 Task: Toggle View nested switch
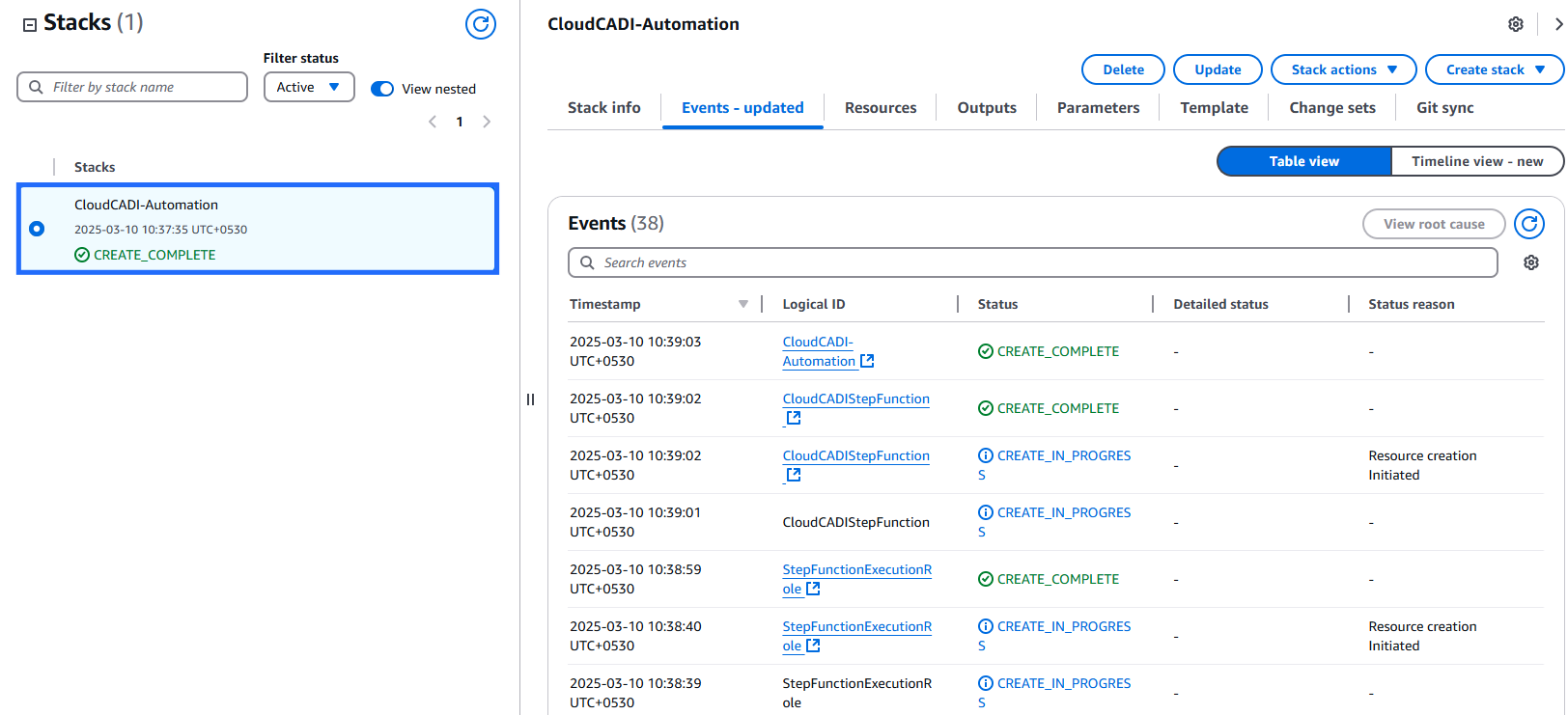click(x=382, y=89)
